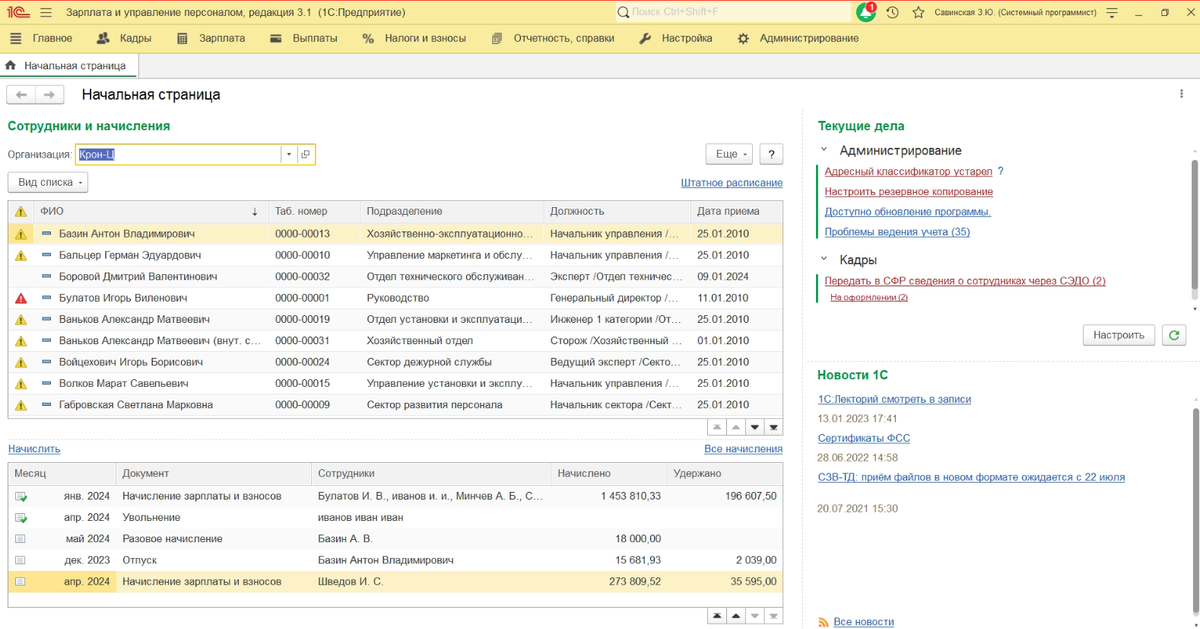1200x629 pixels.
Task: Open the Налоги и взносы menu
Action: [414, 38]
